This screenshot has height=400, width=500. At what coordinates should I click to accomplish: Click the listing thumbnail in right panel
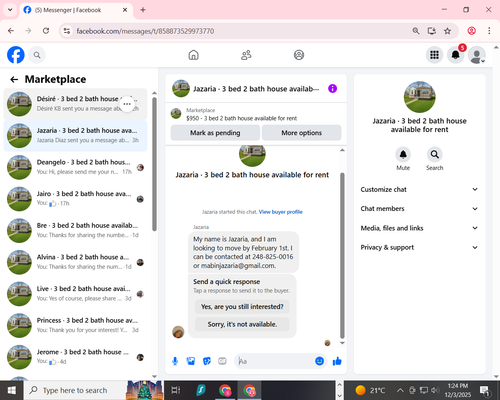[419, 97]
